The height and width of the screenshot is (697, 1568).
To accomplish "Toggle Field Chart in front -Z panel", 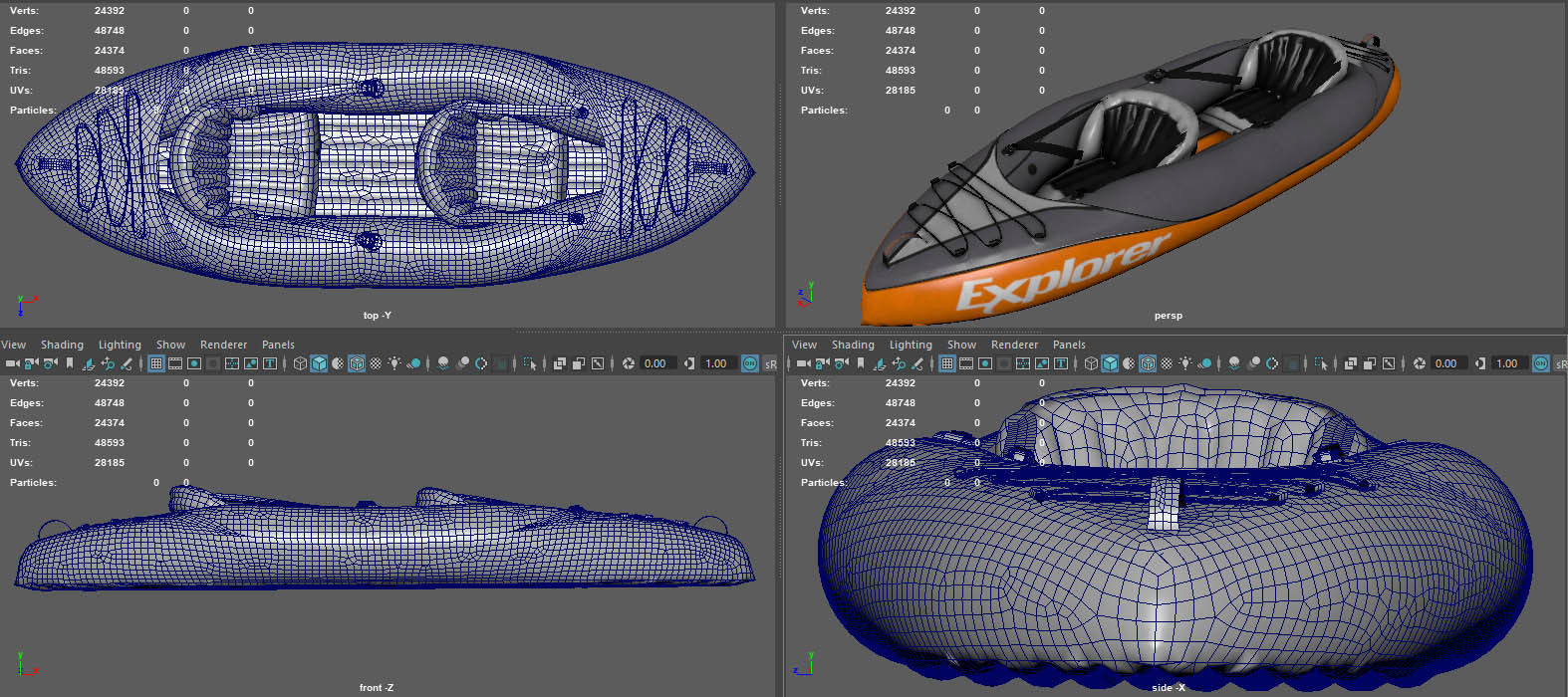I will pos(231,363).
